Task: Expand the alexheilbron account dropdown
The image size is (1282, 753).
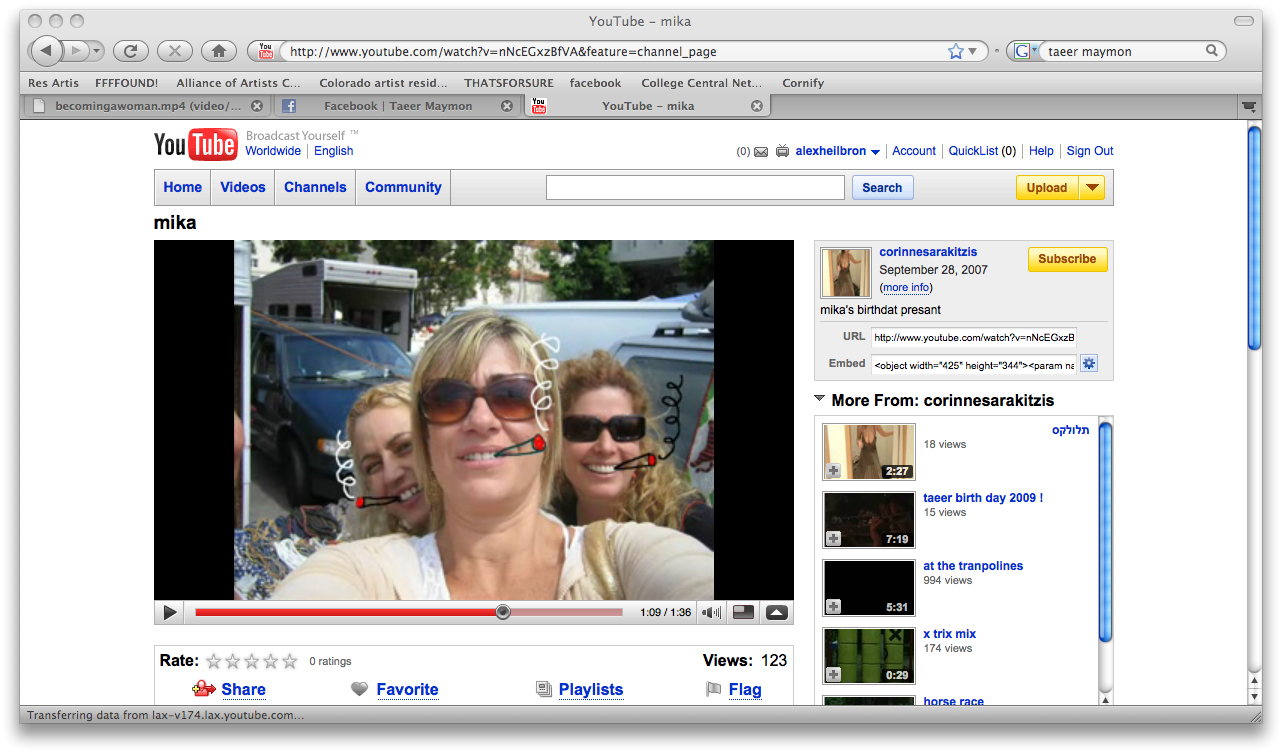Action: point(875,152)
